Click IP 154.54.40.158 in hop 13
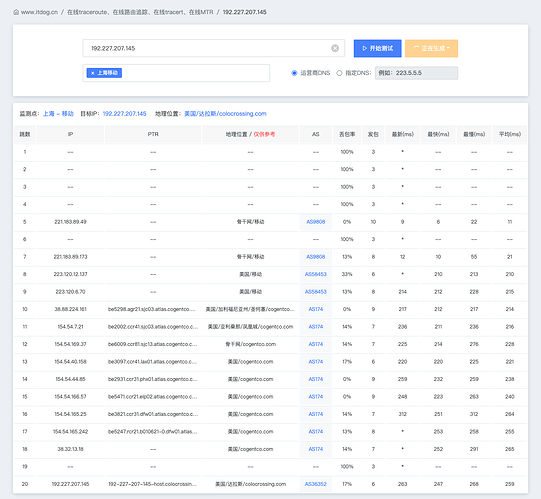This screenshot has height=499, width=541. click(x=70, y=362)
